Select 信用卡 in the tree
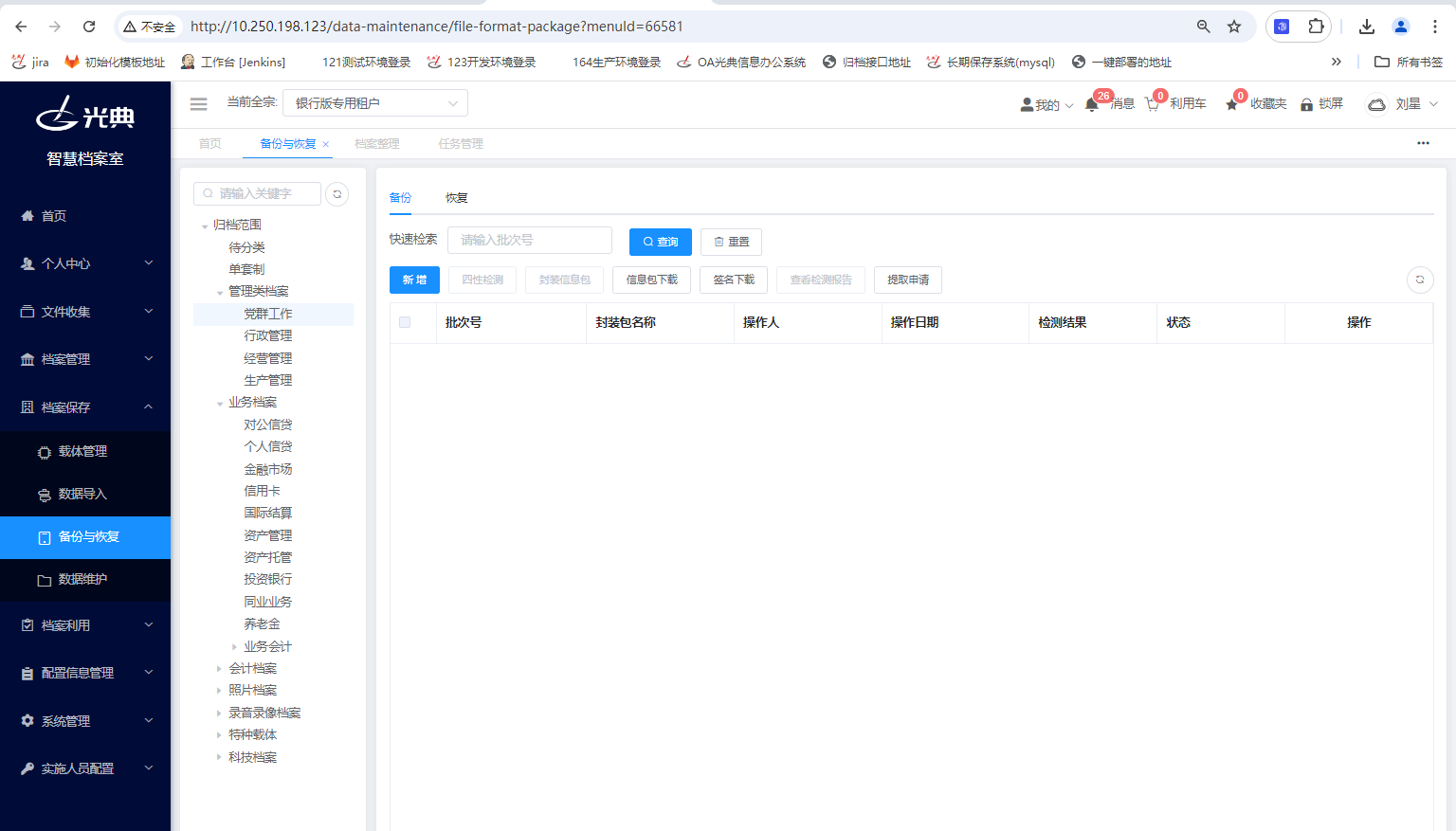The width and height of the screenshot is (1456, 831). (x=262, y=492)
